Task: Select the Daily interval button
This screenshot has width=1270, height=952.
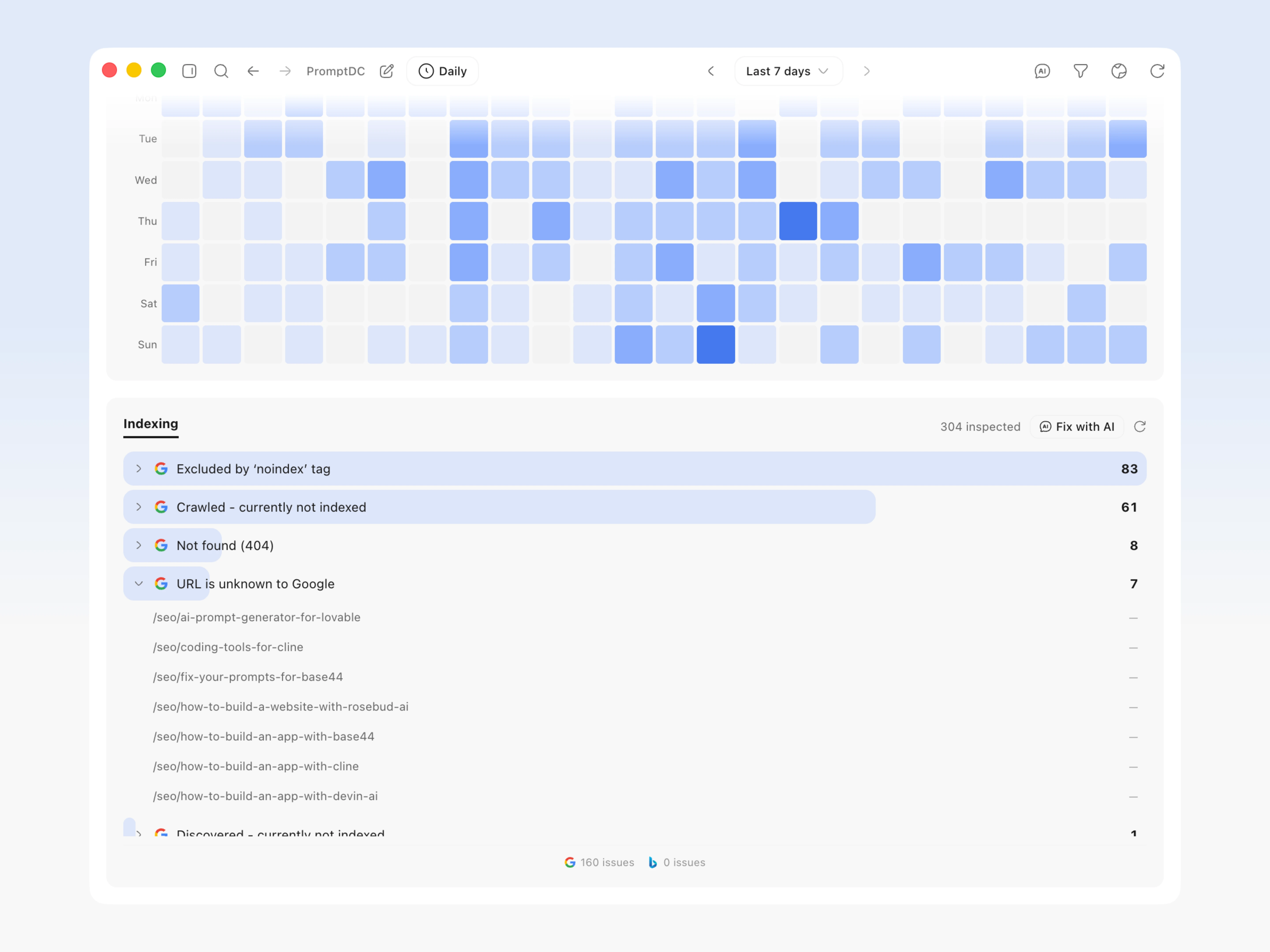Action: (x=443, y=71)
